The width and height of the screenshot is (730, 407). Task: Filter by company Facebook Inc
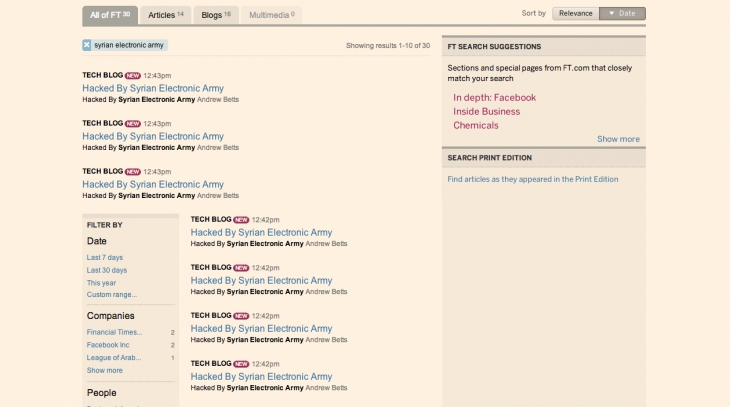(x=108, y=345)
